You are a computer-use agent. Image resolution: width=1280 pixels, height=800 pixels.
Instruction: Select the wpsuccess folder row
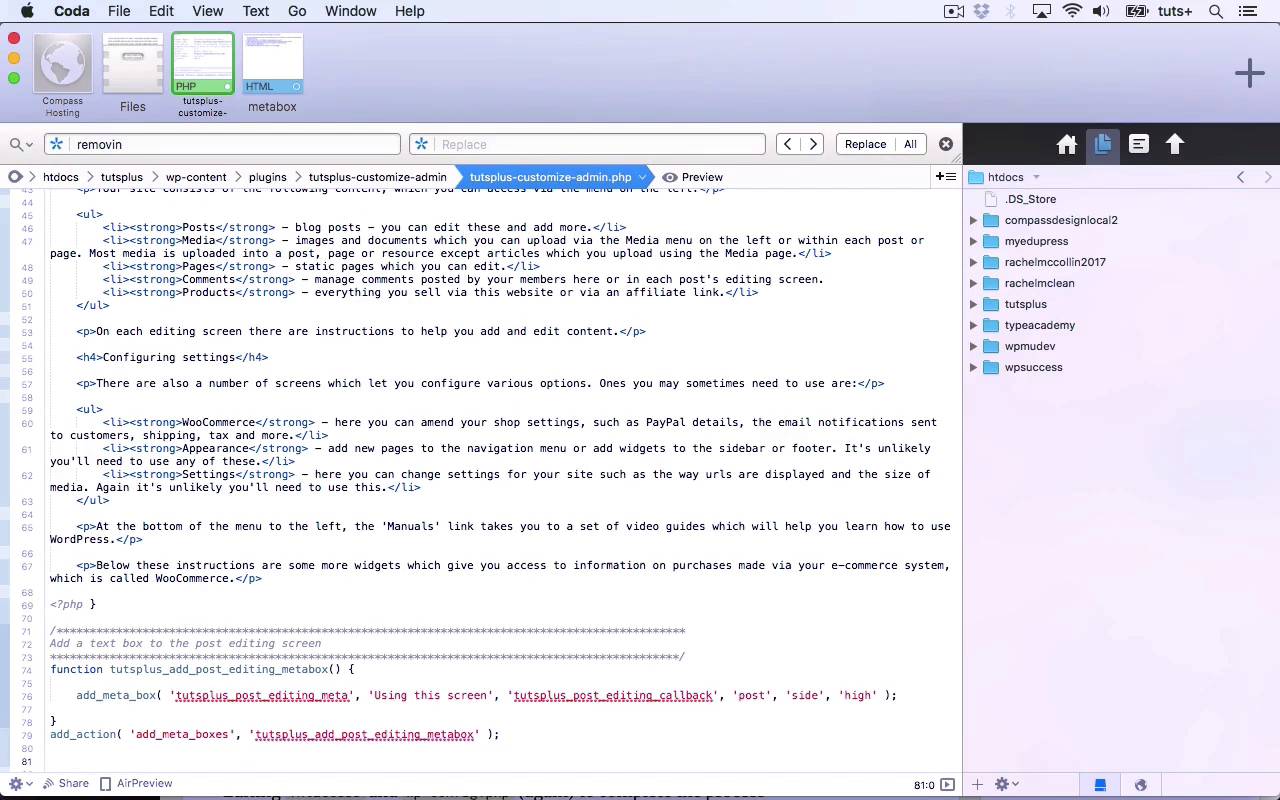(x=1121, y=367)
